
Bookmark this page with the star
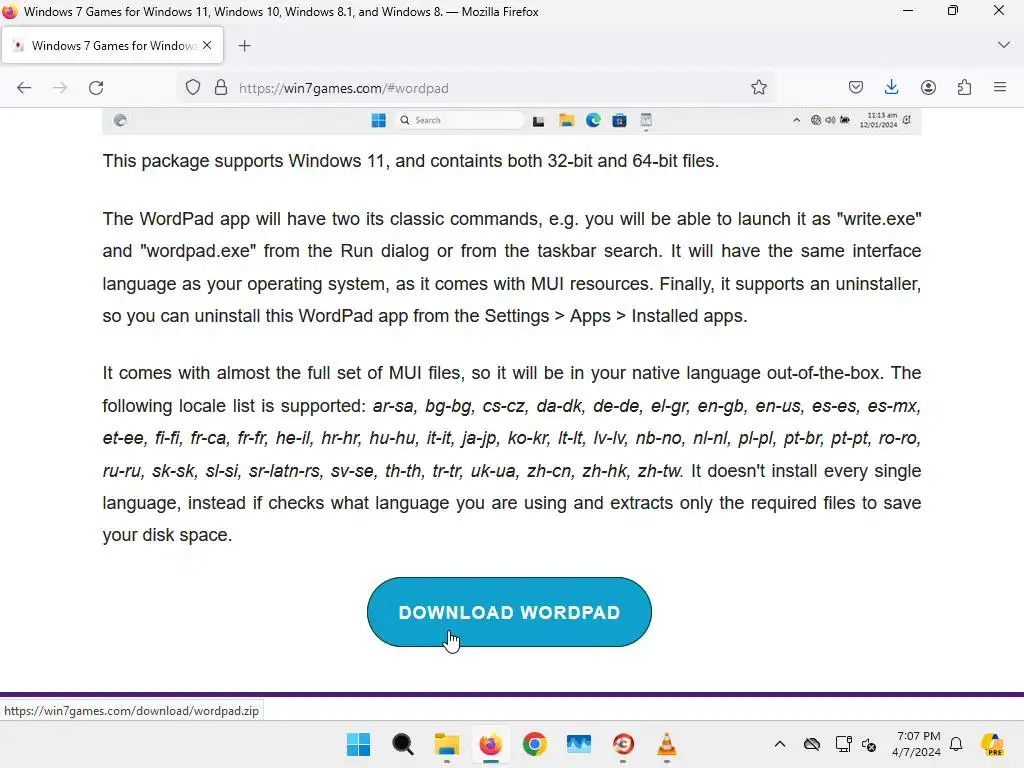(758, 88)
